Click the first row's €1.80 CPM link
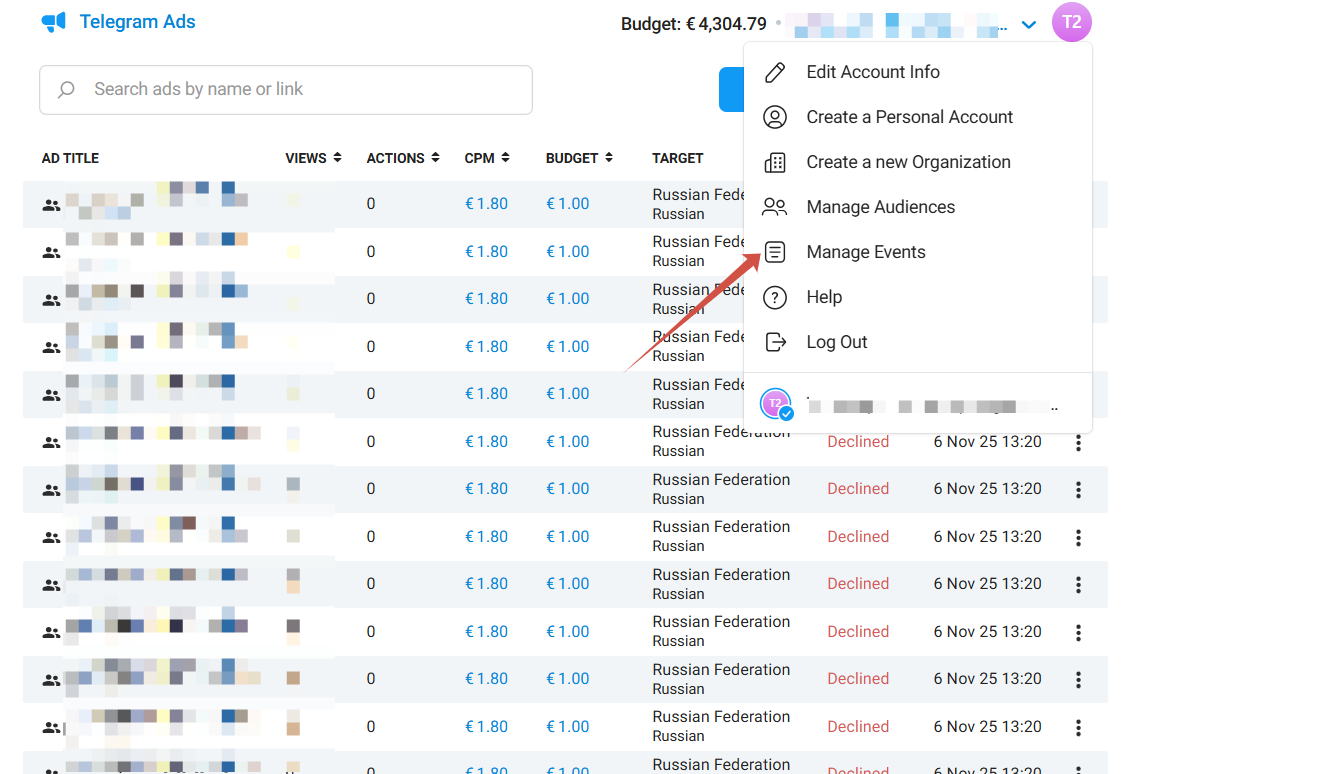The image size is (1340, 774). click(x=486, y=204)
